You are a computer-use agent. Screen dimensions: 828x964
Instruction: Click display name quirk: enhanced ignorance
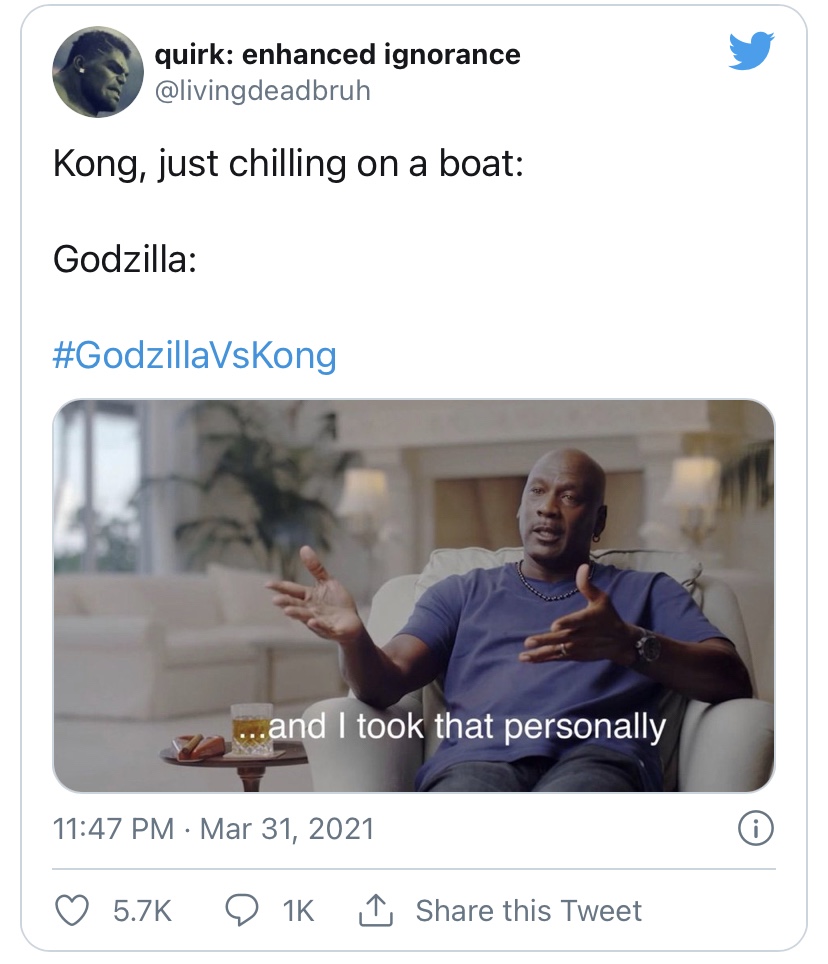(x=337, y=53)
